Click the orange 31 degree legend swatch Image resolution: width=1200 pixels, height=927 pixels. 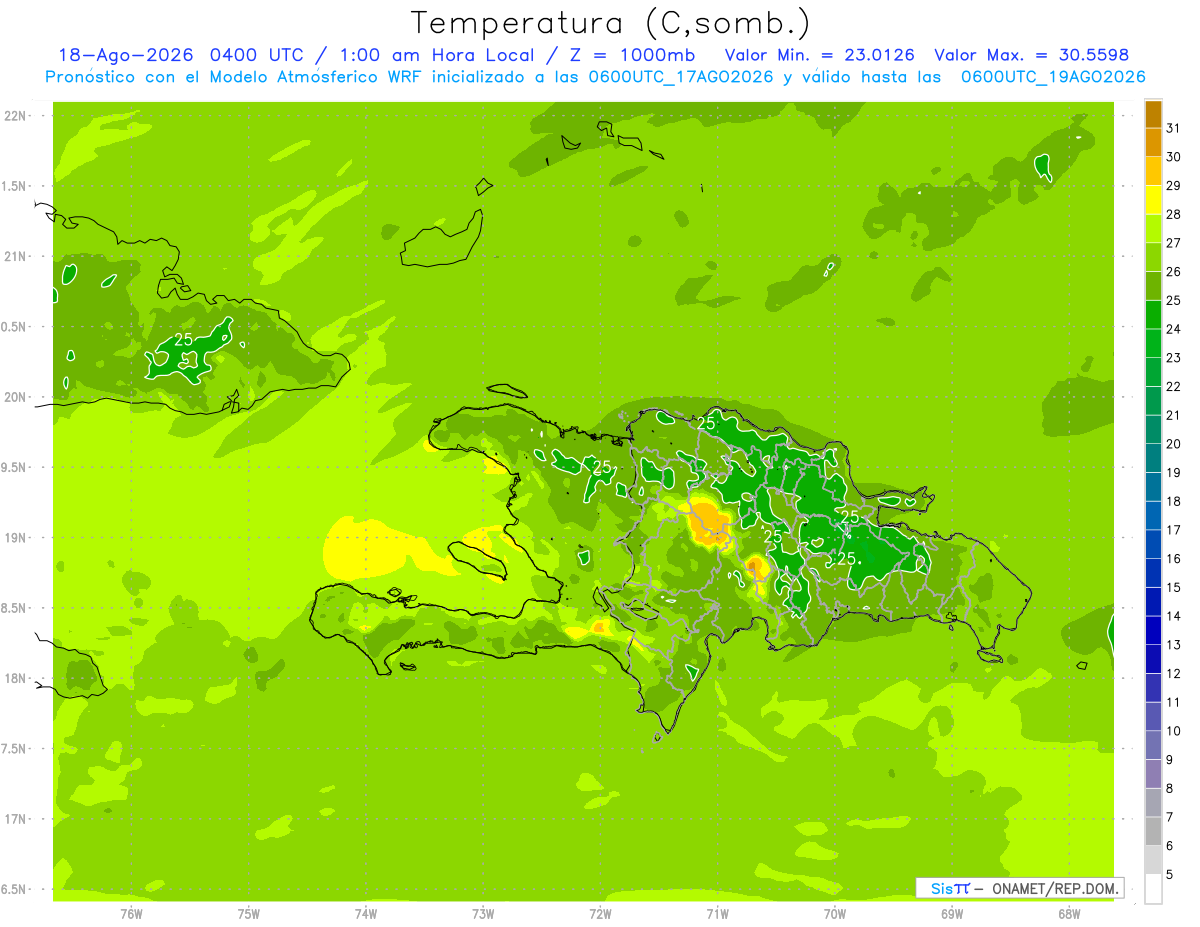(x=1153, y=114)
